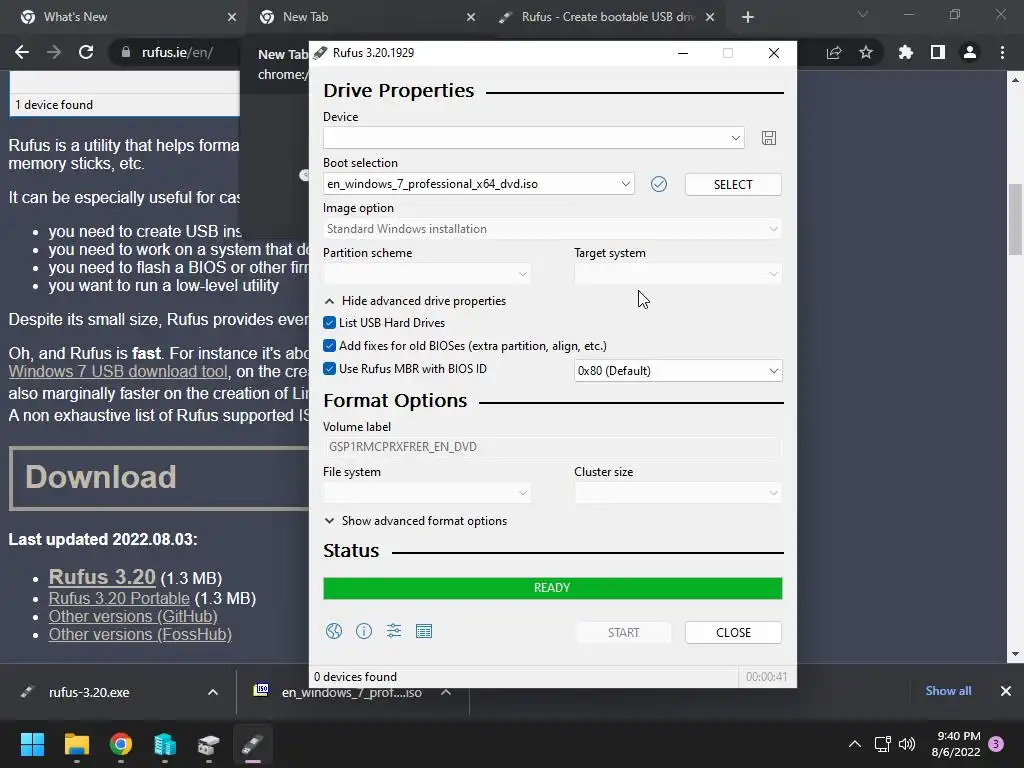Show the Rufus log icon

point(424,631)
